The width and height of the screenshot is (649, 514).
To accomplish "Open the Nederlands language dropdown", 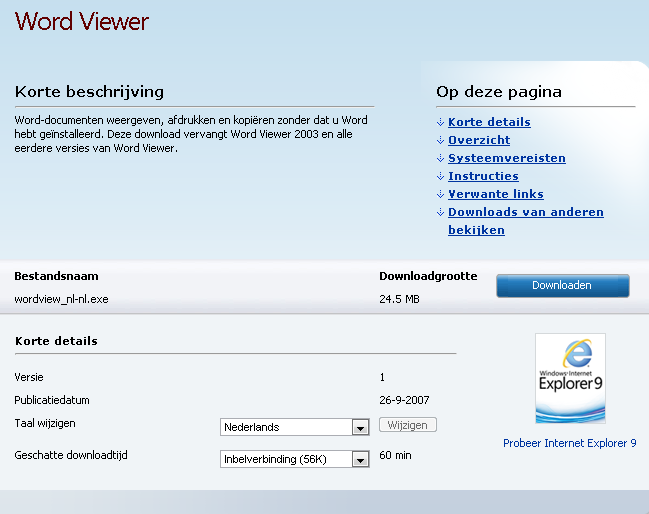I will click(x=295, y=427).
